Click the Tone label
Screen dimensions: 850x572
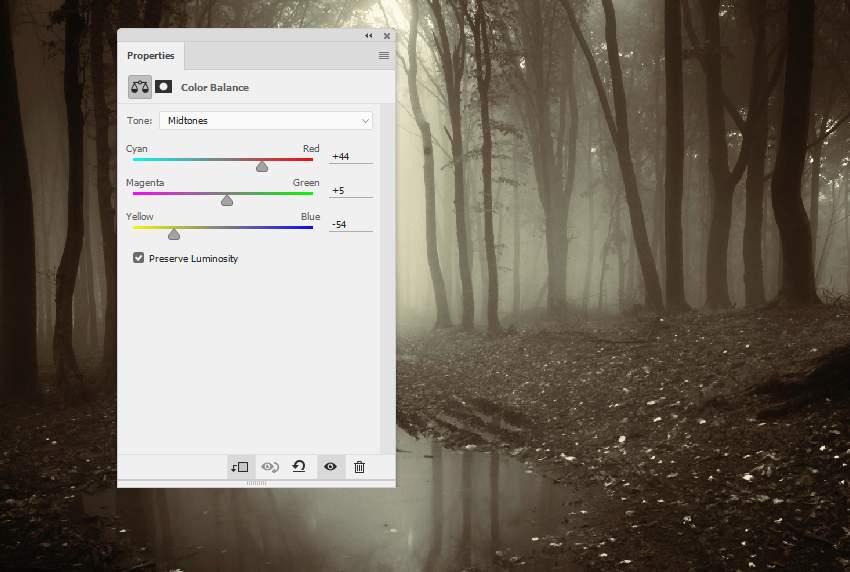point(139,120)
